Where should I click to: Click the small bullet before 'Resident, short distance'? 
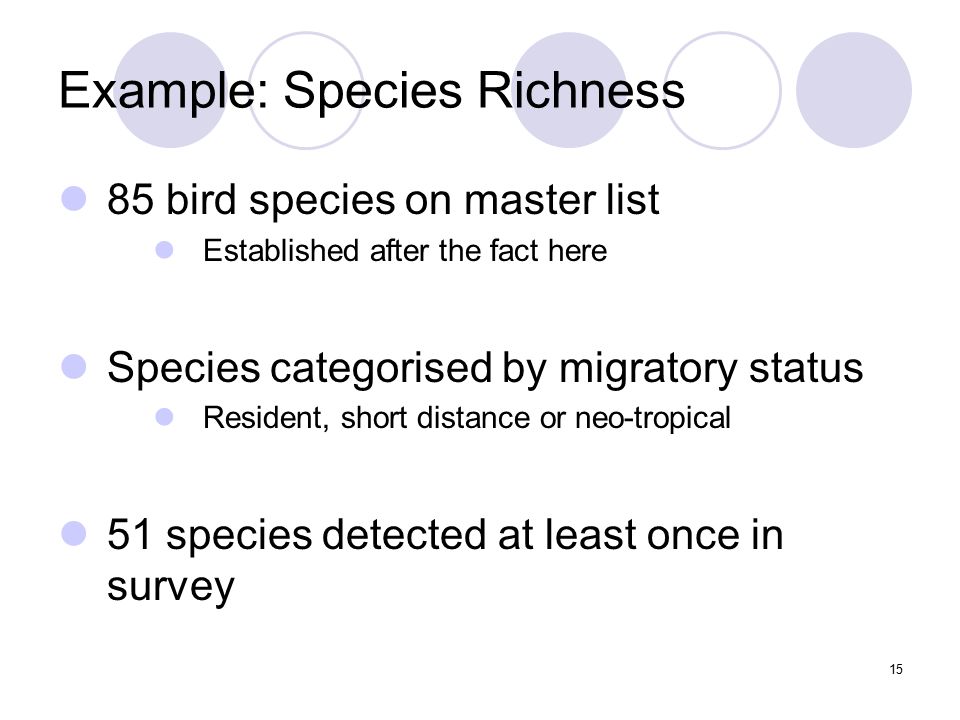click(x=164, y=417)
